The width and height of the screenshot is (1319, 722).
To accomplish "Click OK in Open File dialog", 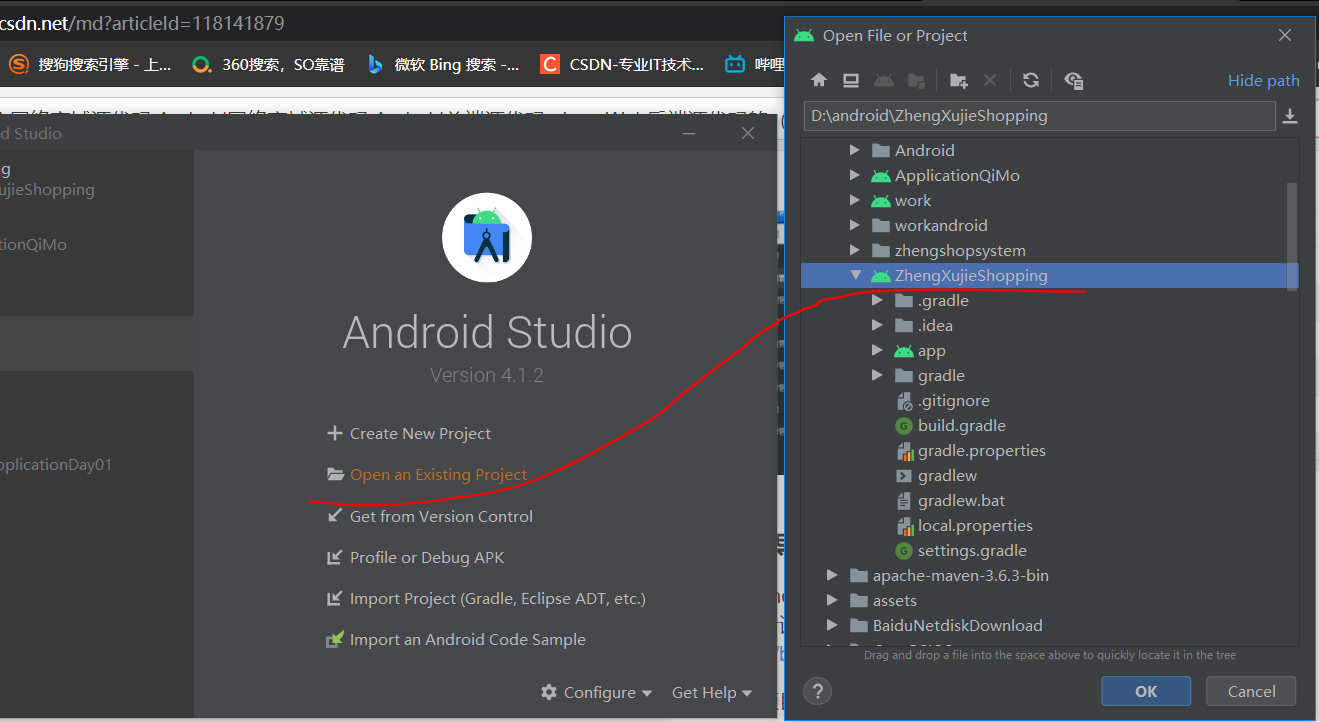I will 1146,691.
